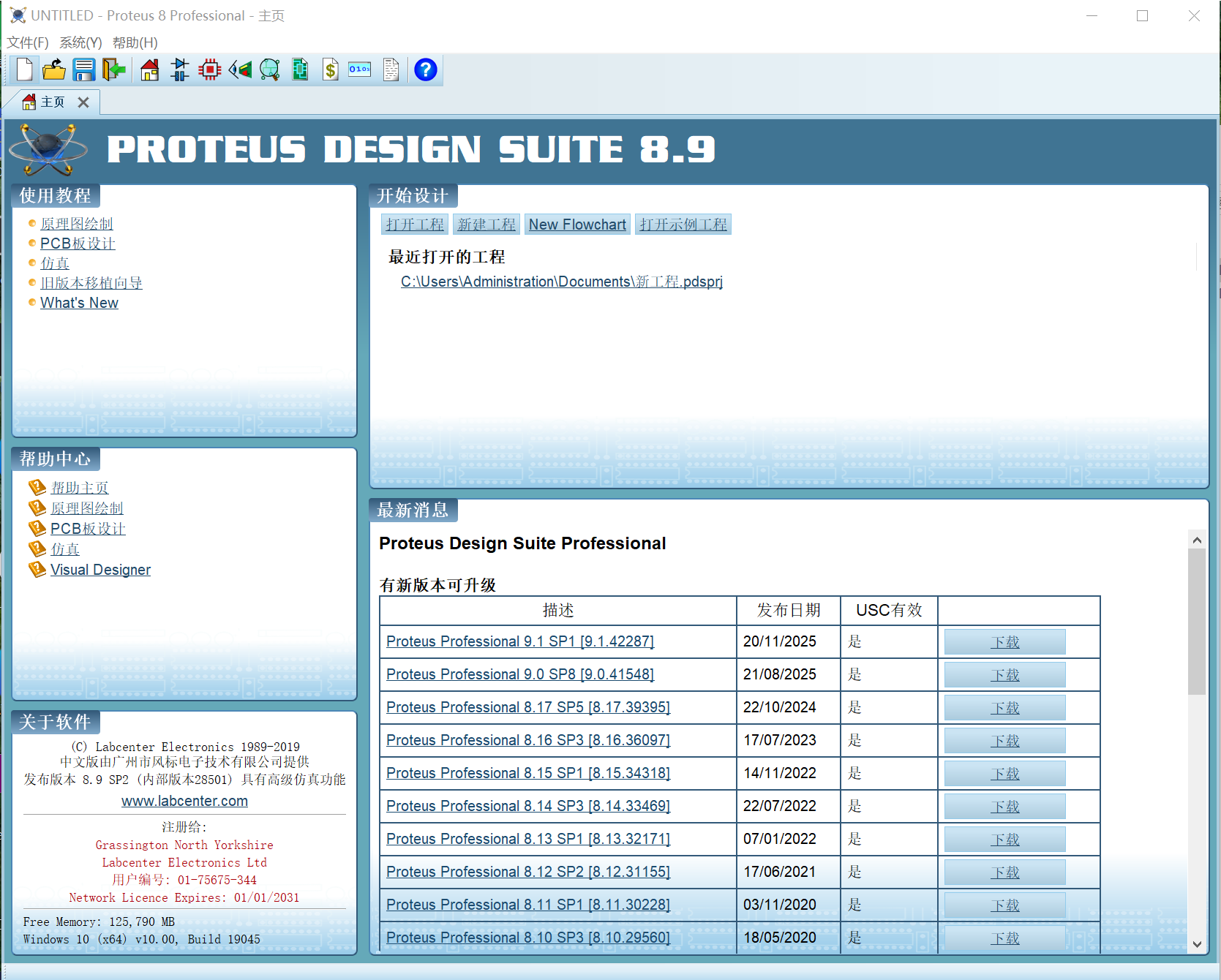Open project folder icon in toolbar

click(x=54, y=69)
